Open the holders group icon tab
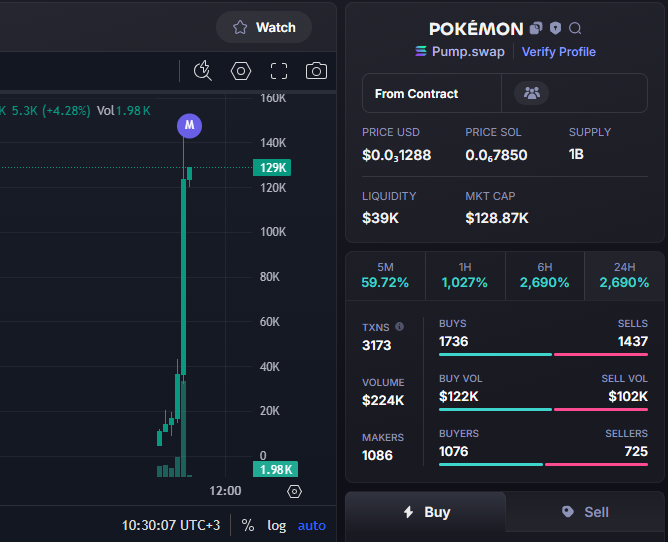 (532, 93)
